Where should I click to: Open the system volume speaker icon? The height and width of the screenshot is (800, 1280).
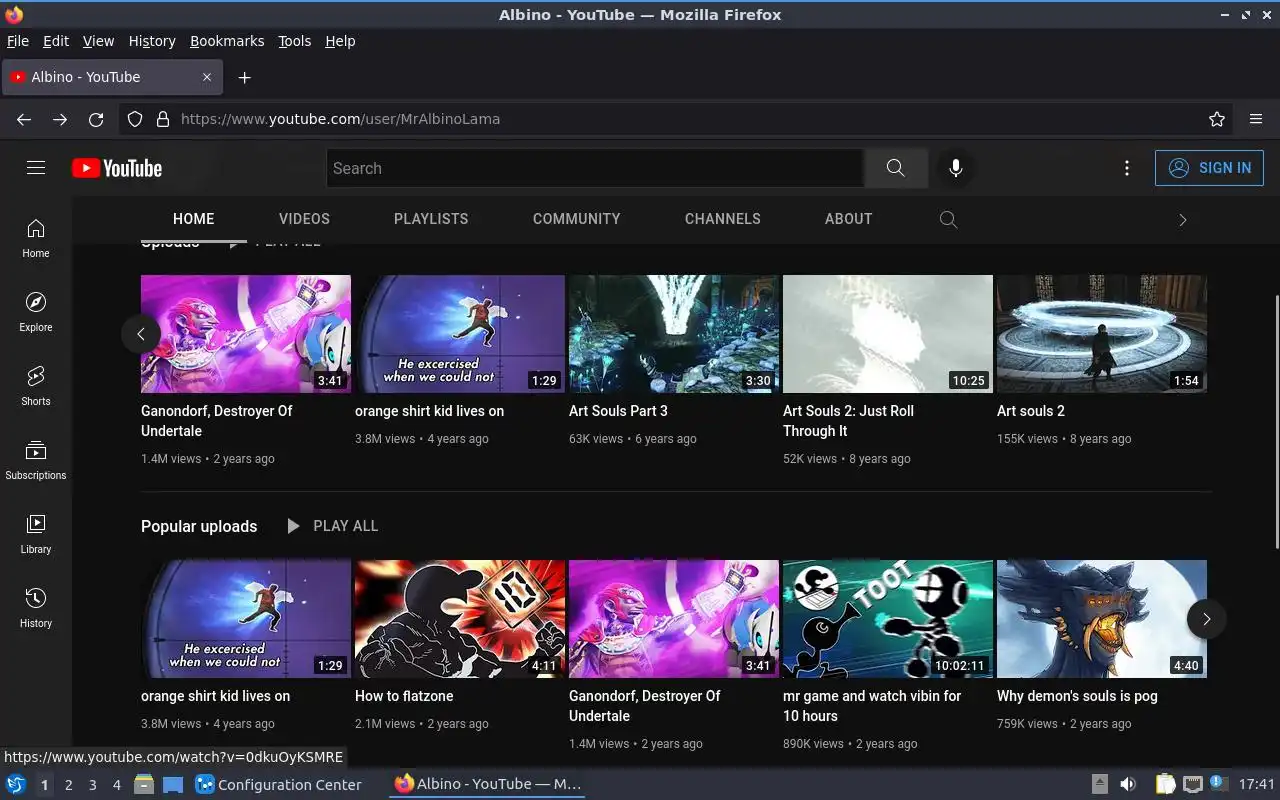(x=1128, y=784)
